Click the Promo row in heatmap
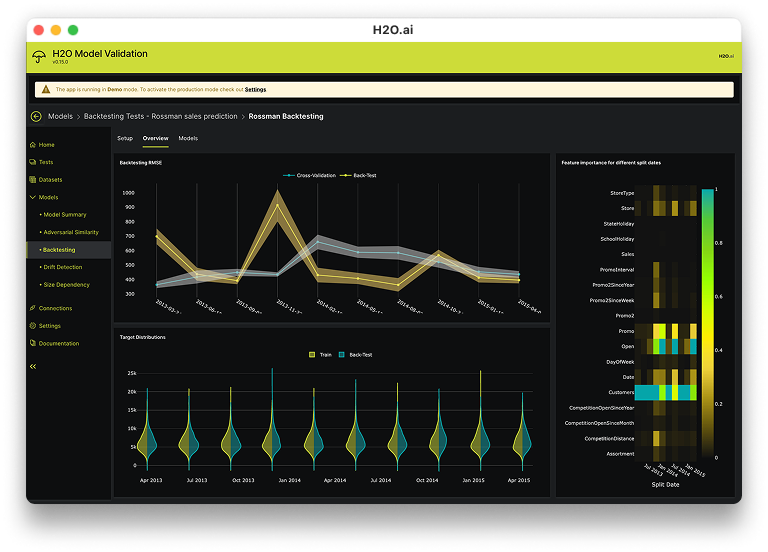Viewport: 768px width, 552px height. point(666,331)
